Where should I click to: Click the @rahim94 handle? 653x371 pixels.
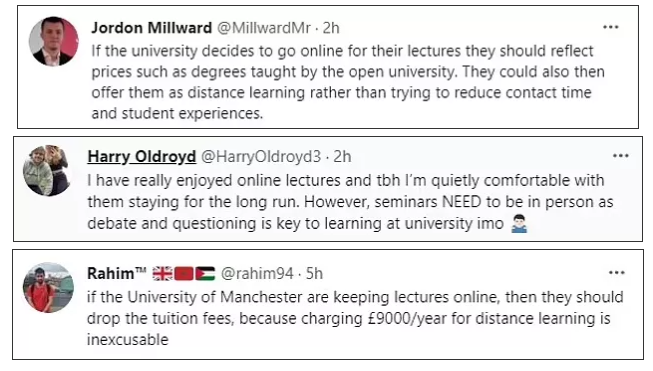coord(257,274)
